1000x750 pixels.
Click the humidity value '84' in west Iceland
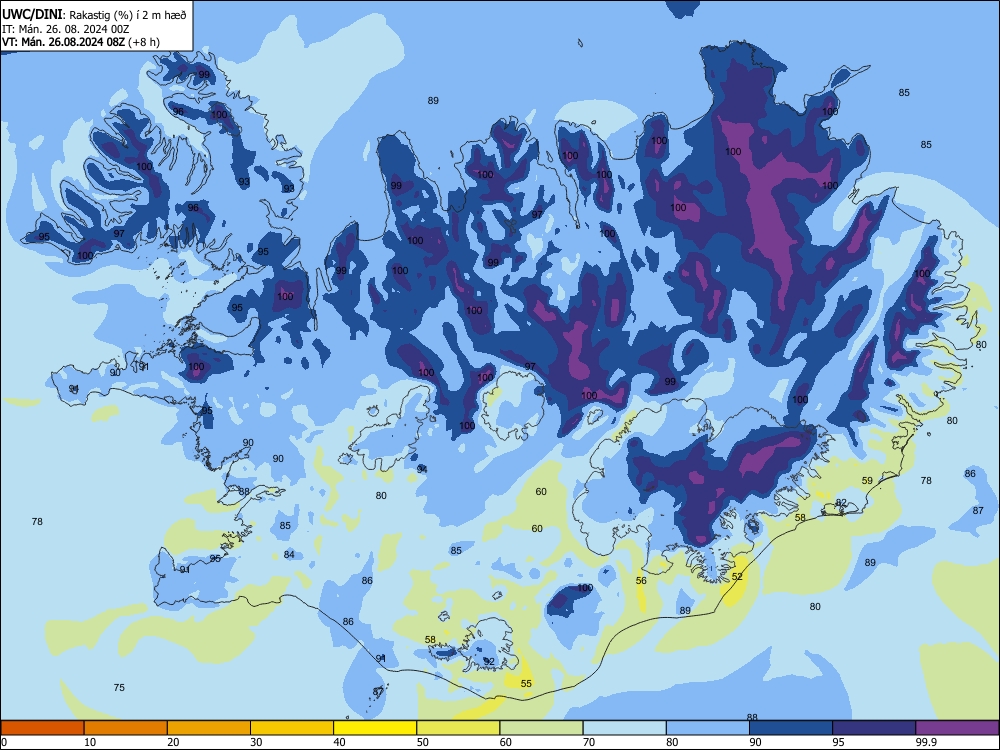(x=290, y=555)
